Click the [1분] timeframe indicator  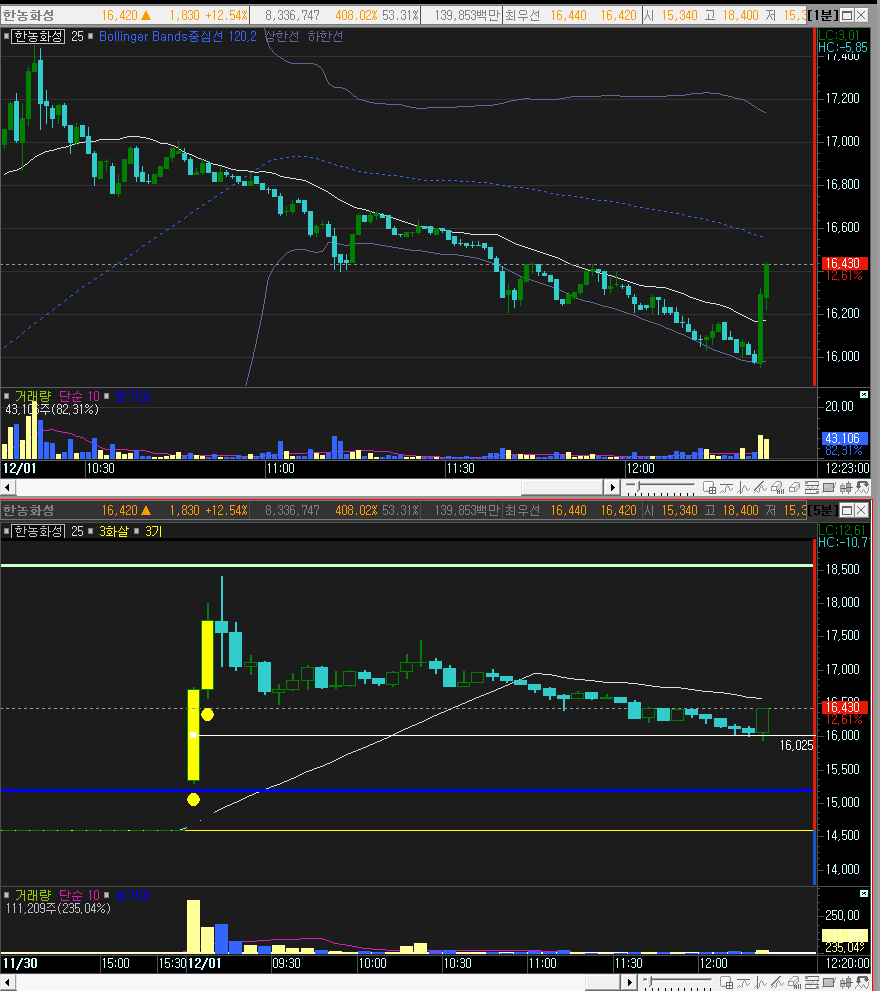(x=823, y=15)
